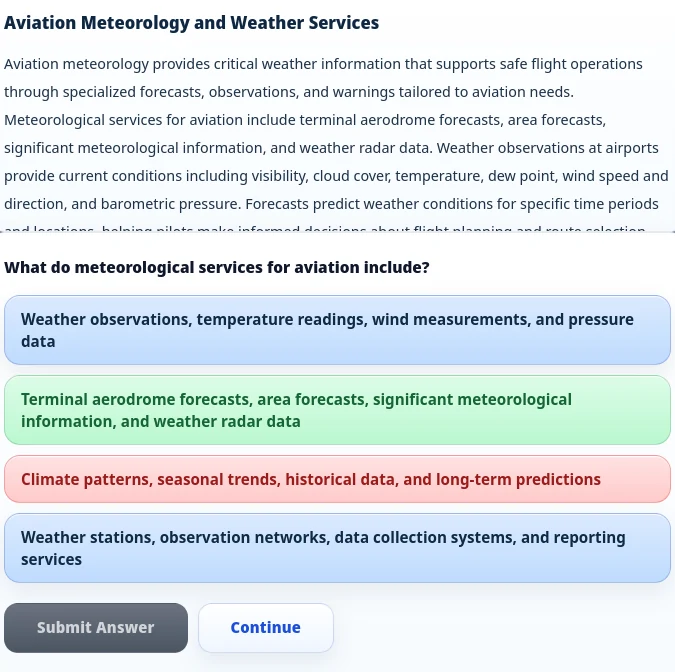The height and width of the screenshot is (672, 675).
Task: Click the cut-off bottom line of the passage
Action: (x=325, y=228)
